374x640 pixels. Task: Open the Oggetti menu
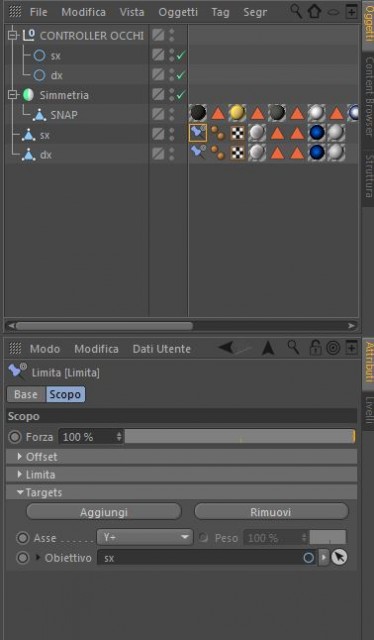[x=178, y=12]
